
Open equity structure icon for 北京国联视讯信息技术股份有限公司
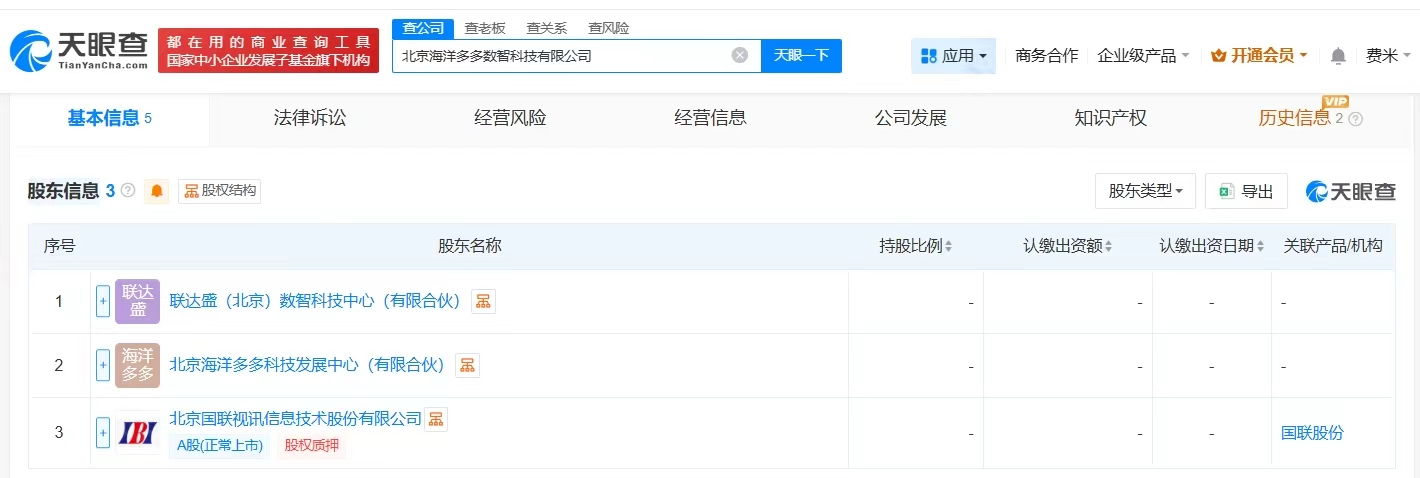(x=435, y=419)
